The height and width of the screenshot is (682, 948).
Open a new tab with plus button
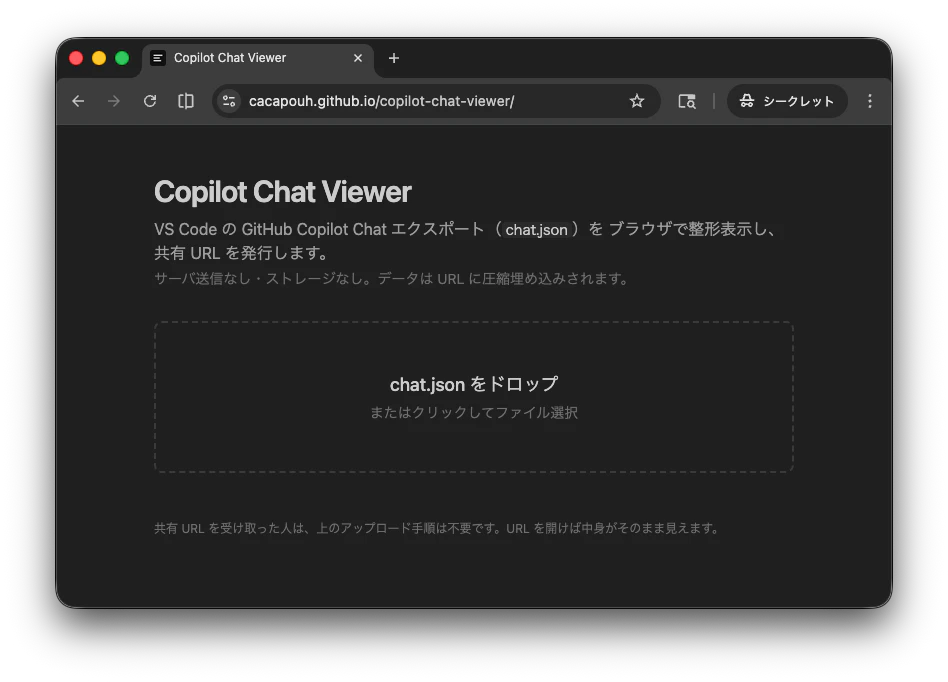pos(394,58)
